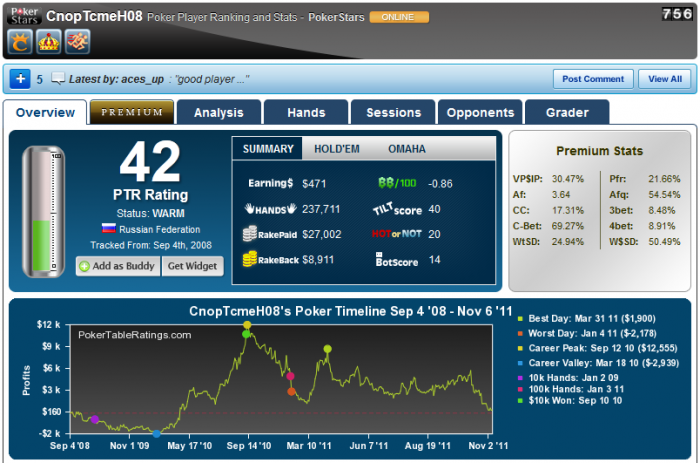The height and width of the screenshot is (463, 700).
Task: Click the crown badge icon
Action: point(49,42)
